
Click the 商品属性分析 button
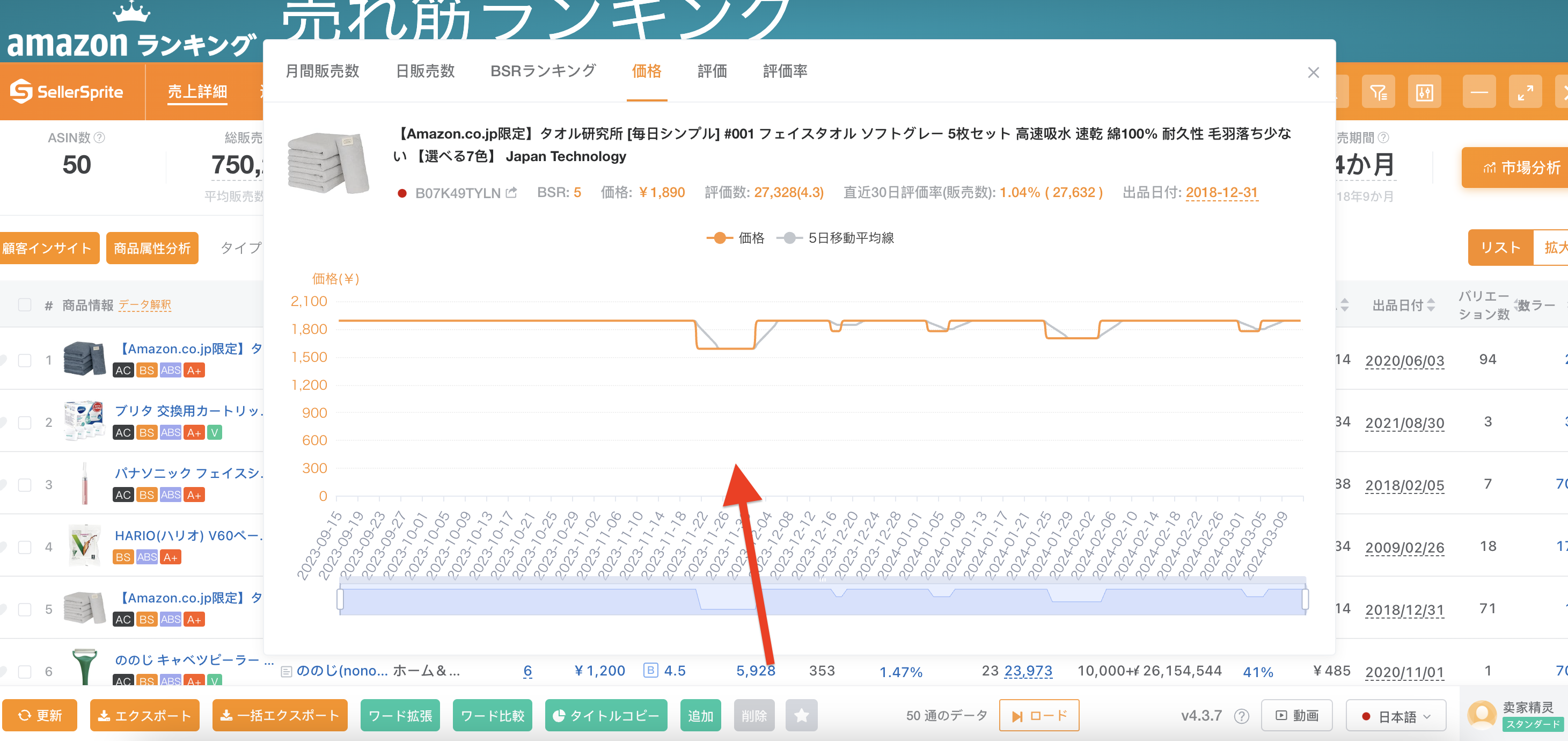pos(152,249)
